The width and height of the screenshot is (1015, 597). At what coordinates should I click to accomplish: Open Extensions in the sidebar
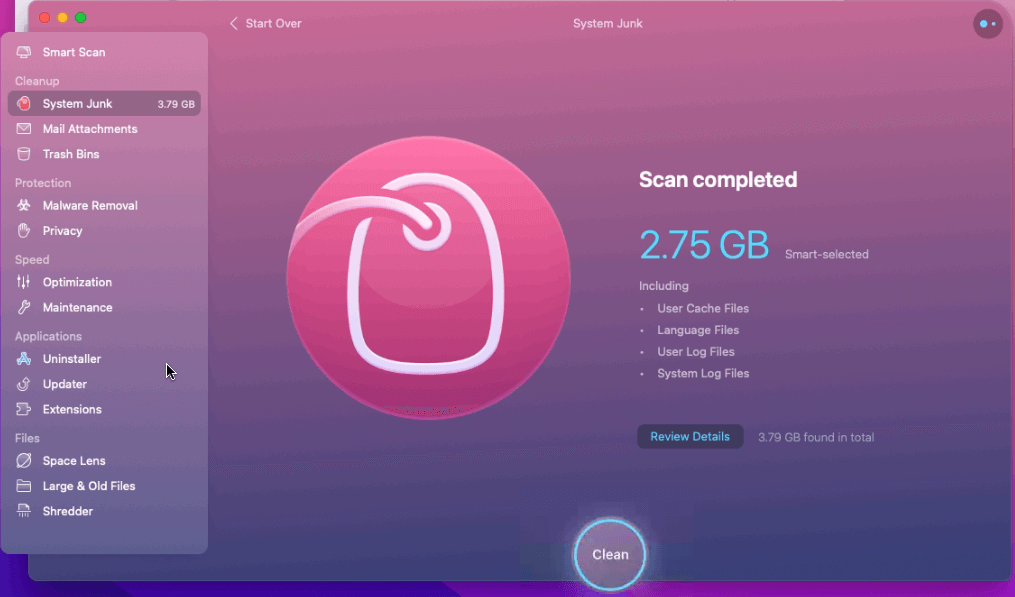pos(104,409)
